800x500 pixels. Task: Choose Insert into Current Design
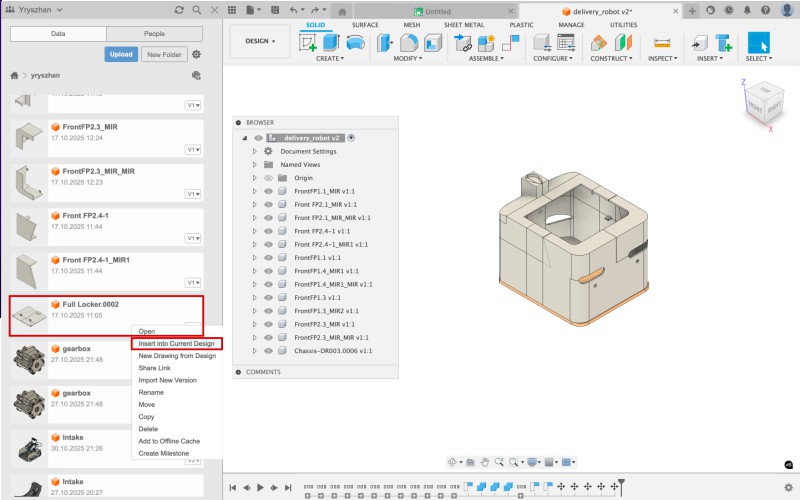click(x=177, y=343)
